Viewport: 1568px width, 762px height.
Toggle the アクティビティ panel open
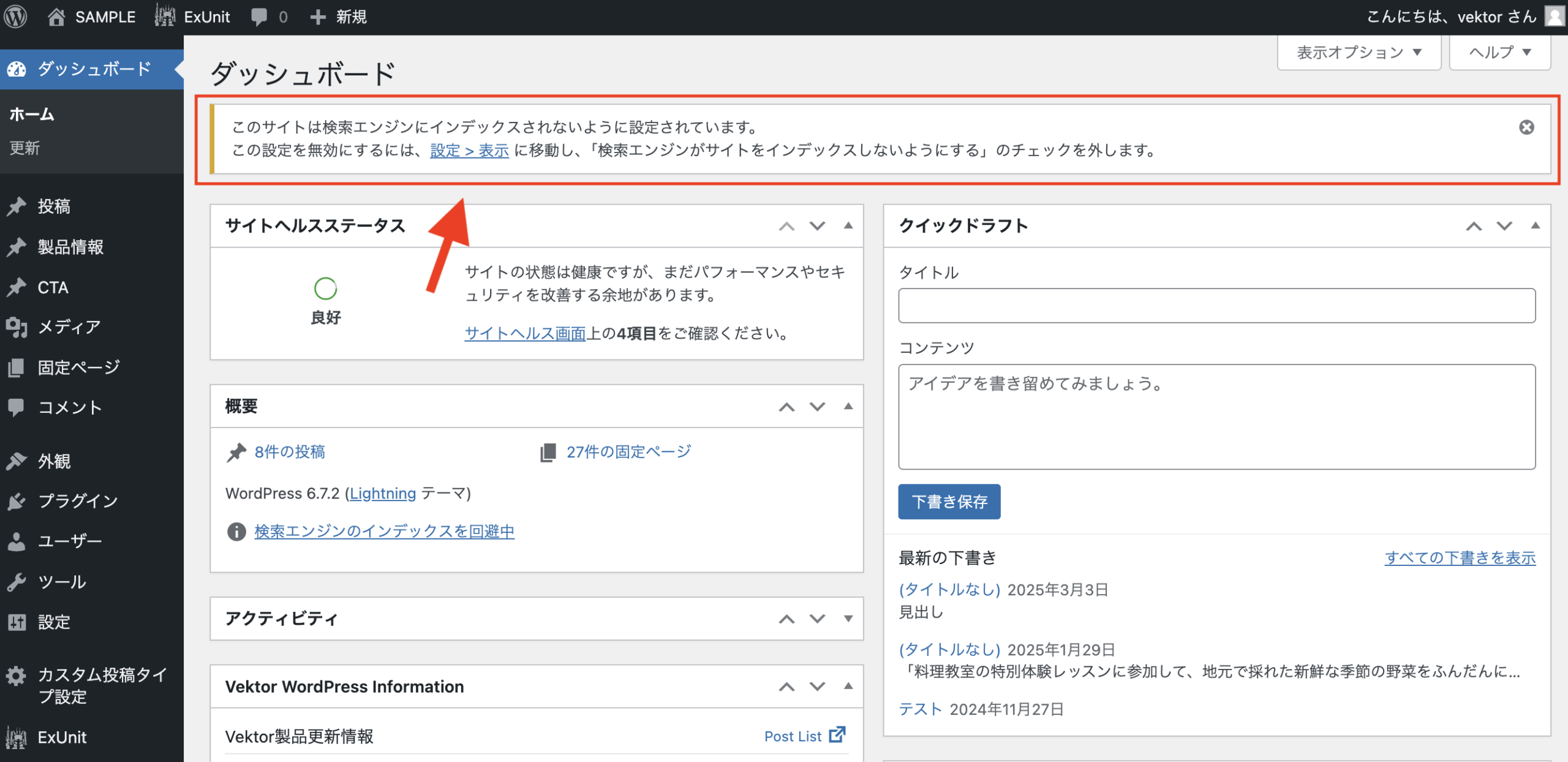(848, 619)
